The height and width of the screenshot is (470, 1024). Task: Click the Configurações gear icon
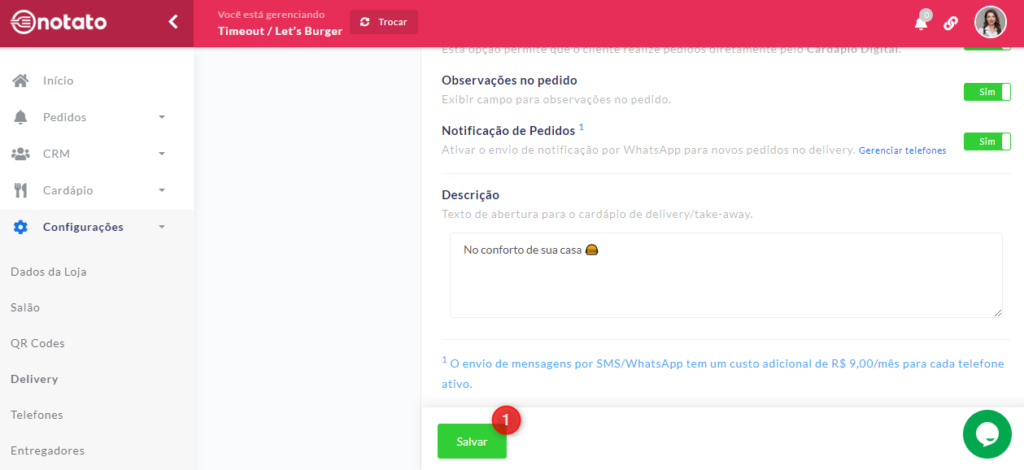tap(20, 227)
